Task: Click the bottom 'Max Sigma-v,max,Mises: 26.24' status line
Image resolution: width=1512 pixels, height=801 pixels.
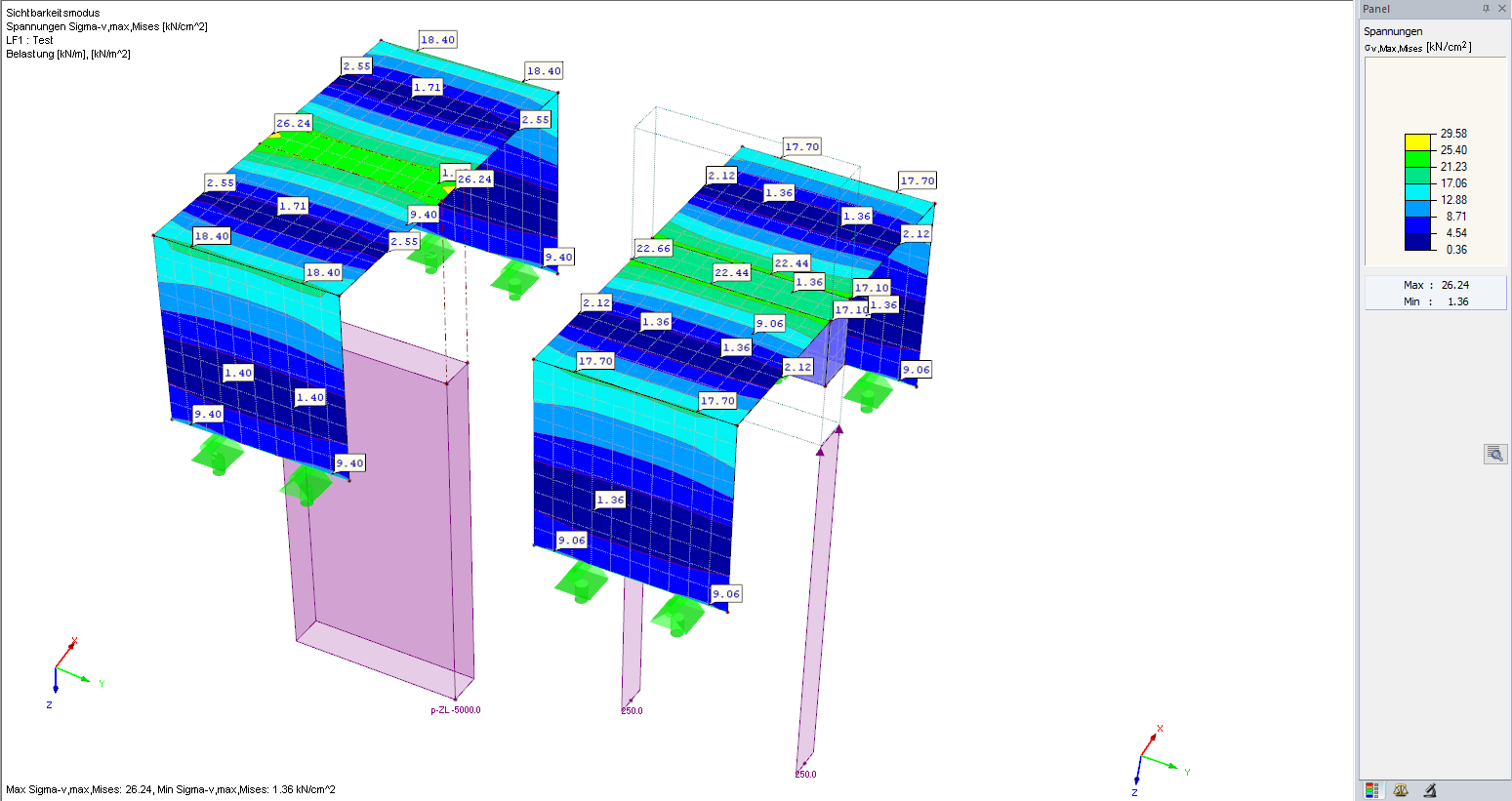Action: tap(171, 789)
